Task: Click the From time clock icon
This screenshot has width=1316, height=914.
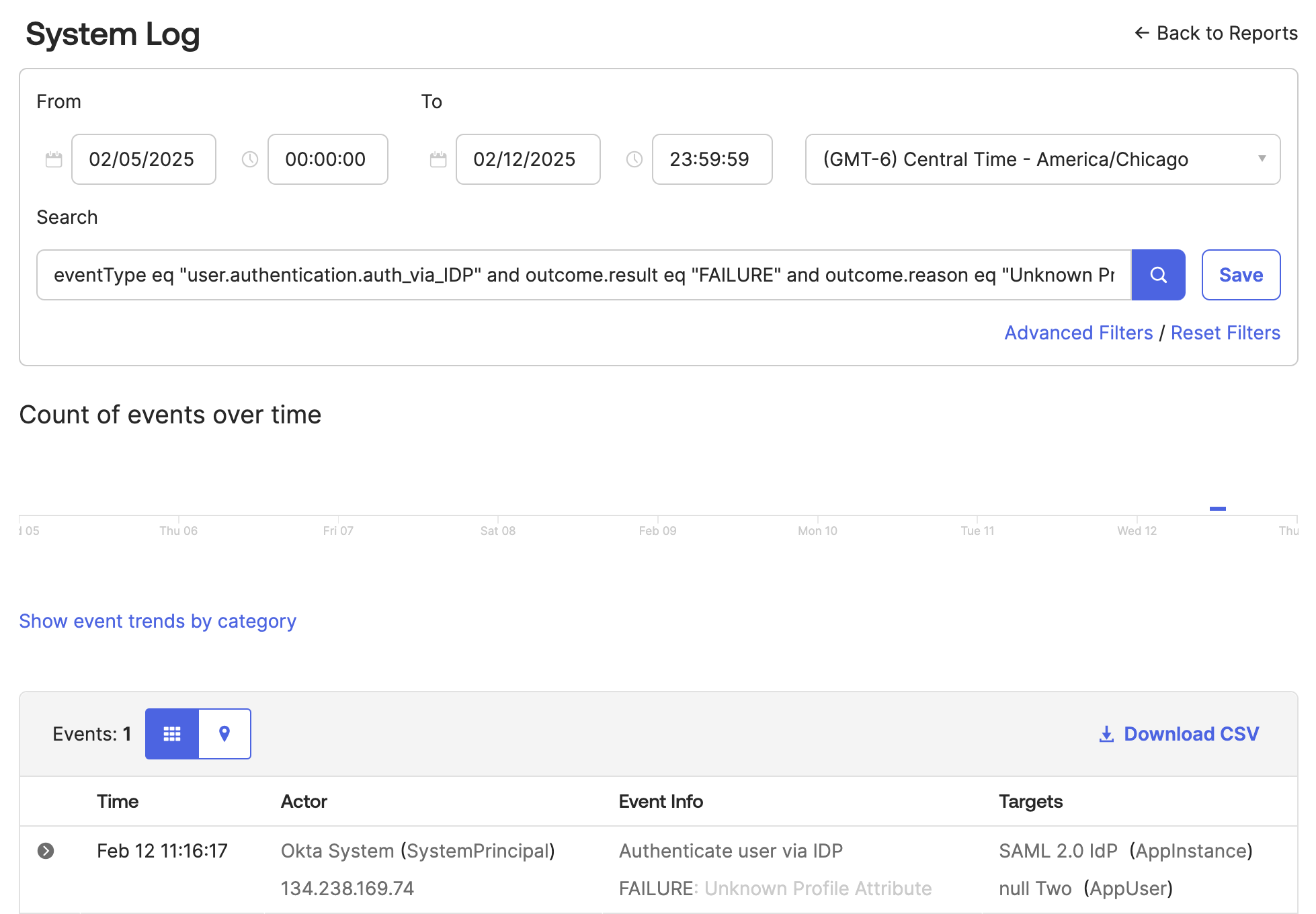Action: point(250,159)
